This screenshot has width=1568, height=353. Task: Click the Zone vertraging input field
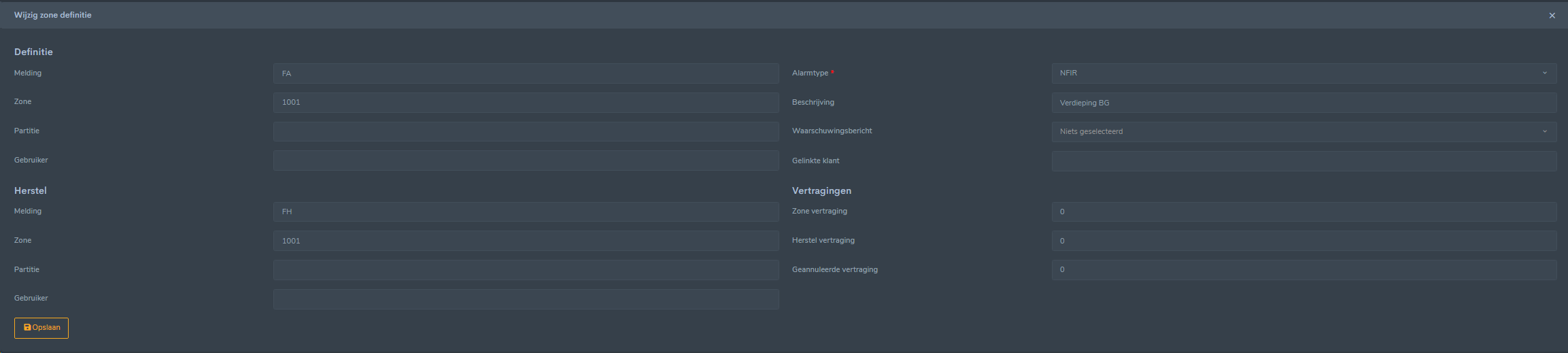(x=1303, y=212)
